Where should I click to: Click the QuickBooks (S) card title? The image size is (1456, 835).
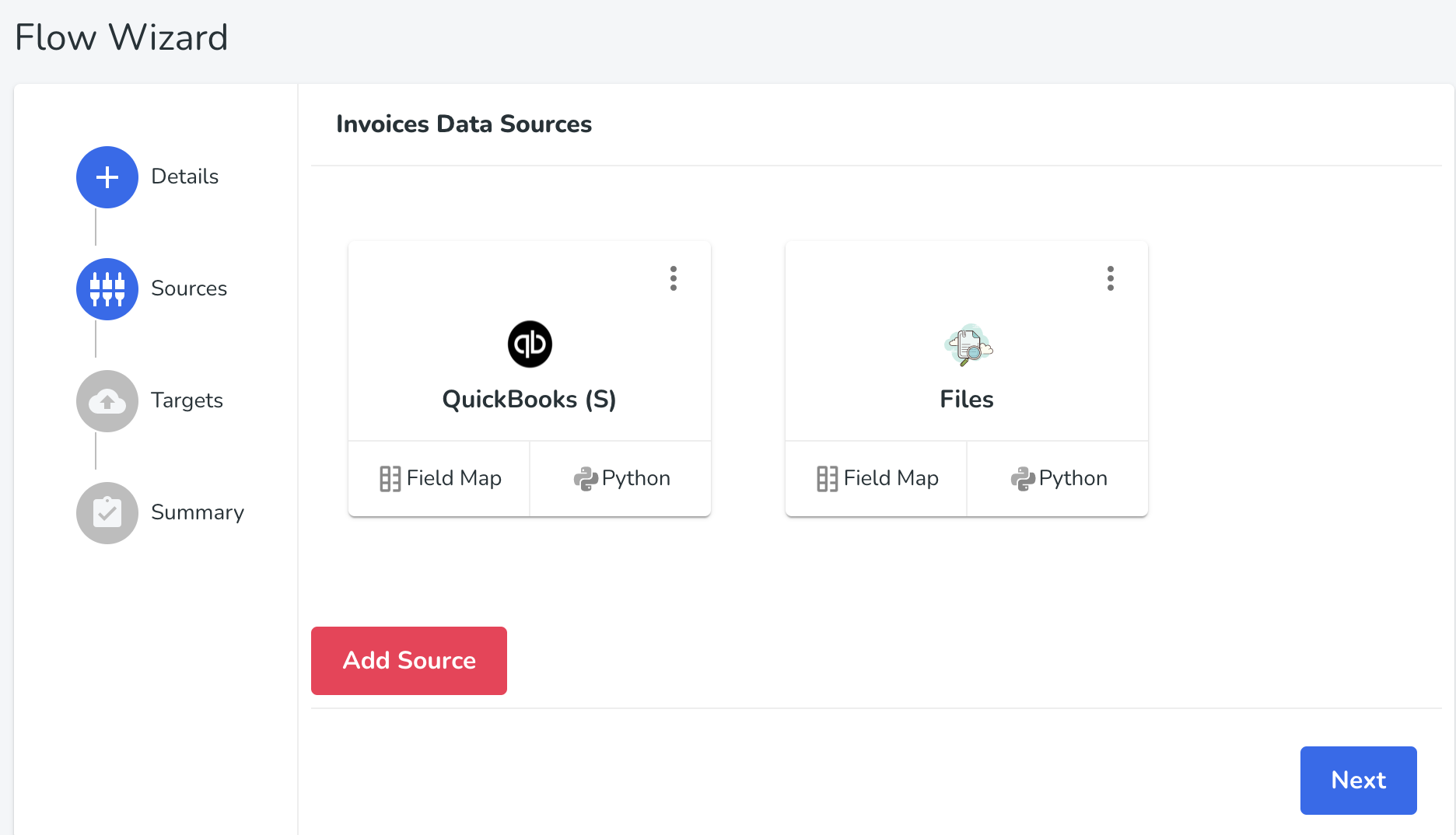click(x=530, y=400)
